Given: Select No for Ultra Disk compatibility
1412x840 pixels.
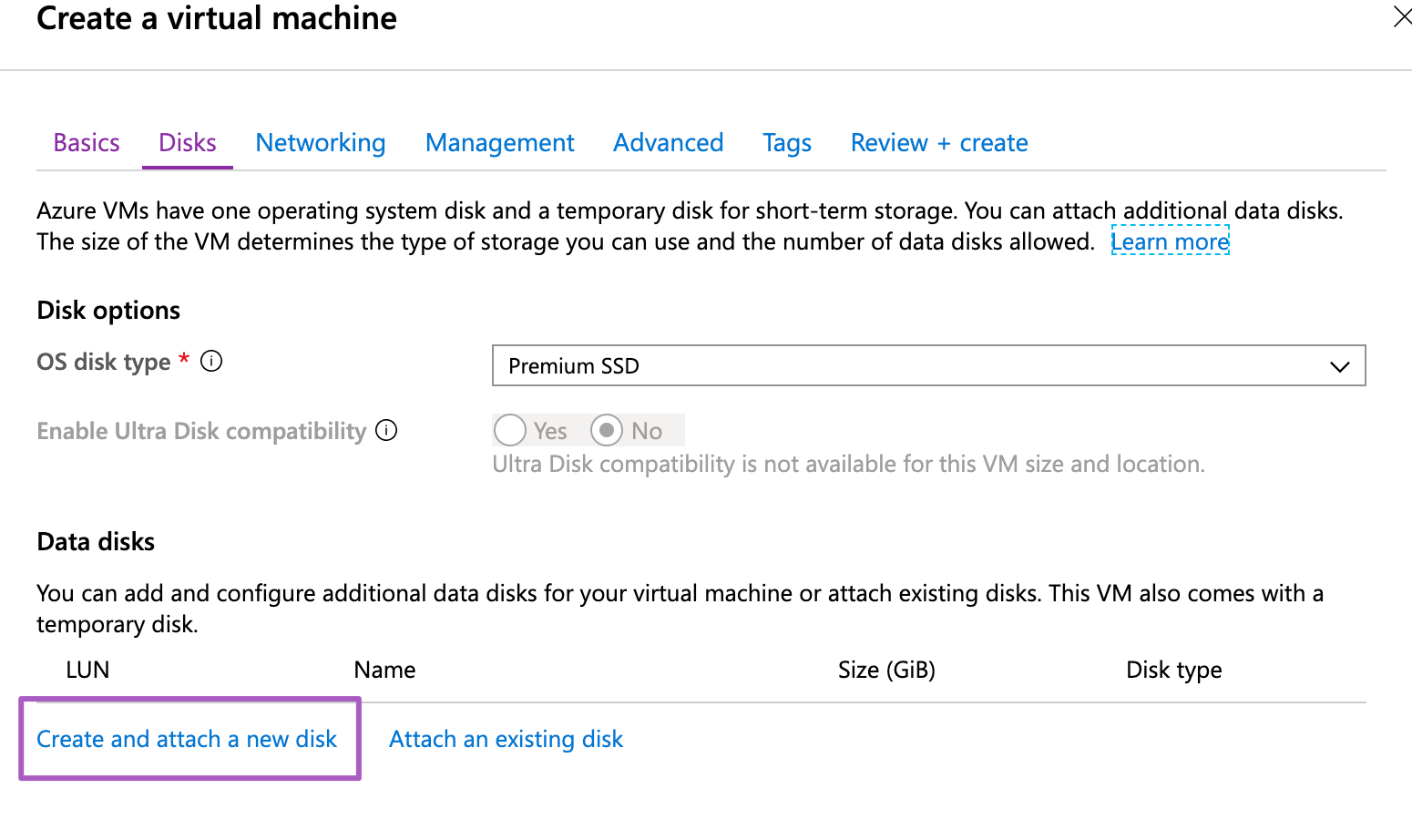Looking at the screenshot, I should 607,430.
